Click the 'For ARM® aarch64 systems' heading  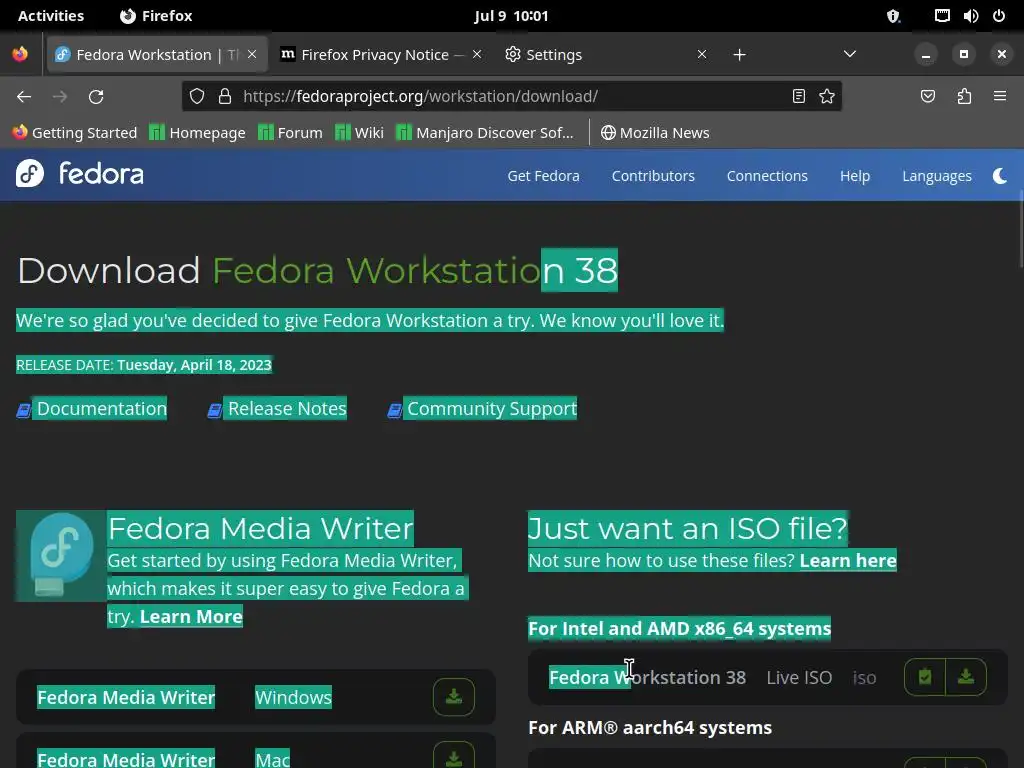[650, 728]
